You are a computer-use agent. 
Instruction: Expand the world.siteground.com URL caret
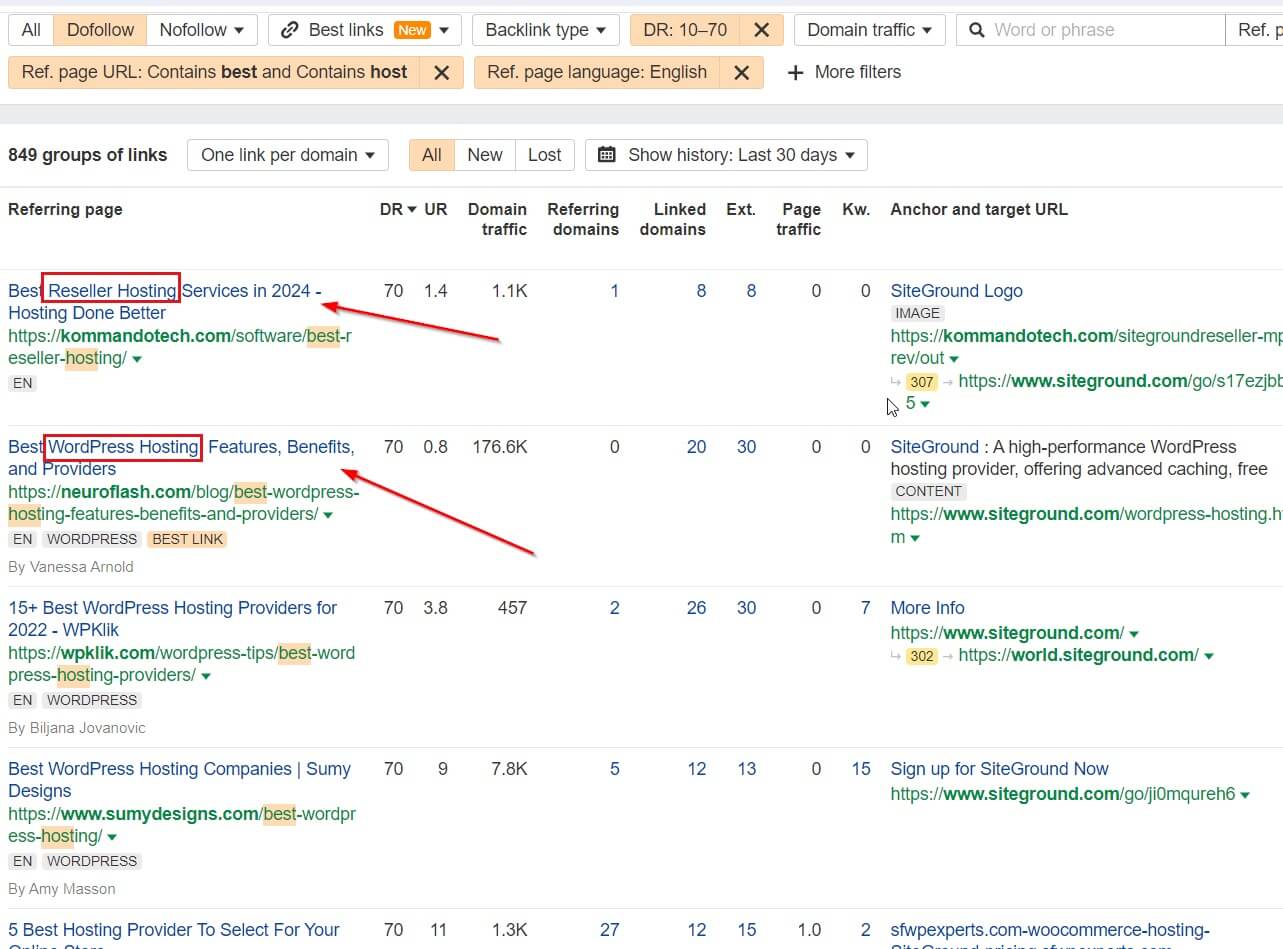[x=1209, y=656]
